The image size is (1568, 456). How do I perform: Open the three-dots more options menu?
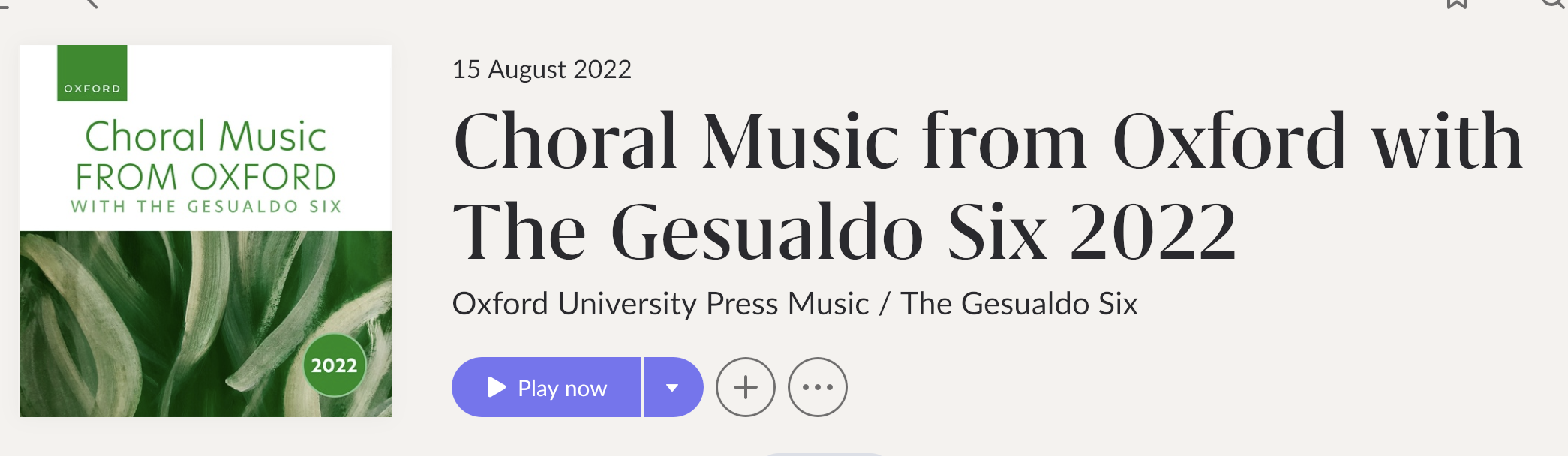pyautogui.click(x=817, y=387)
